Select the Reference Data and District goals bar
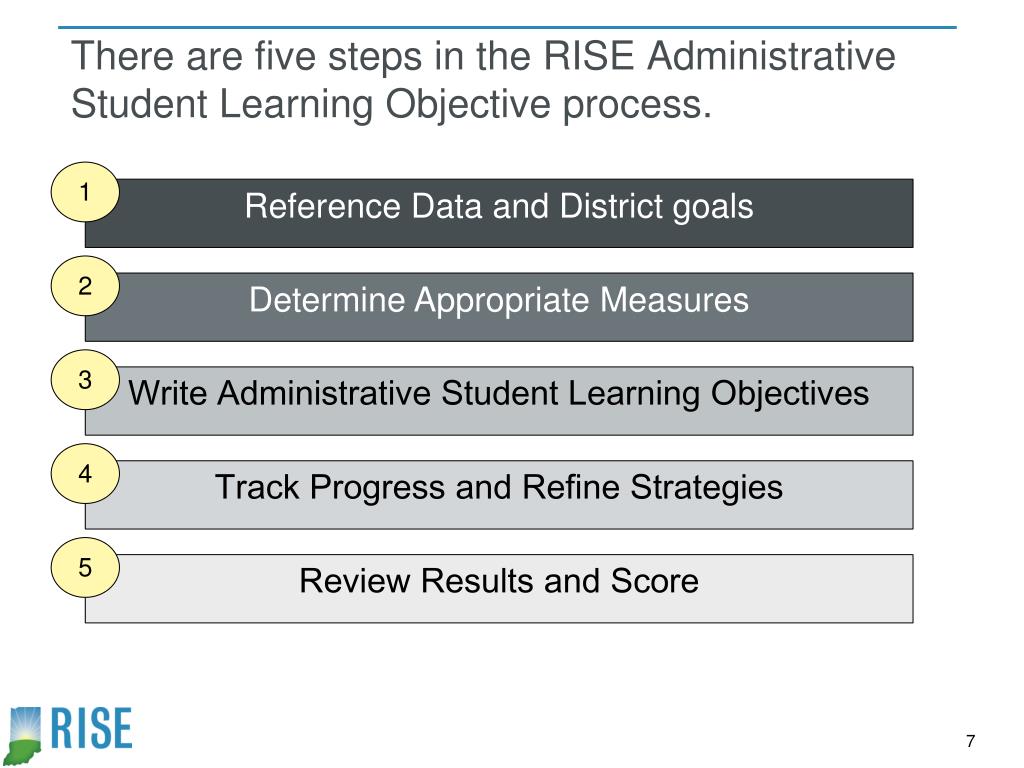1024x768 pixels. tap(499, 213)
